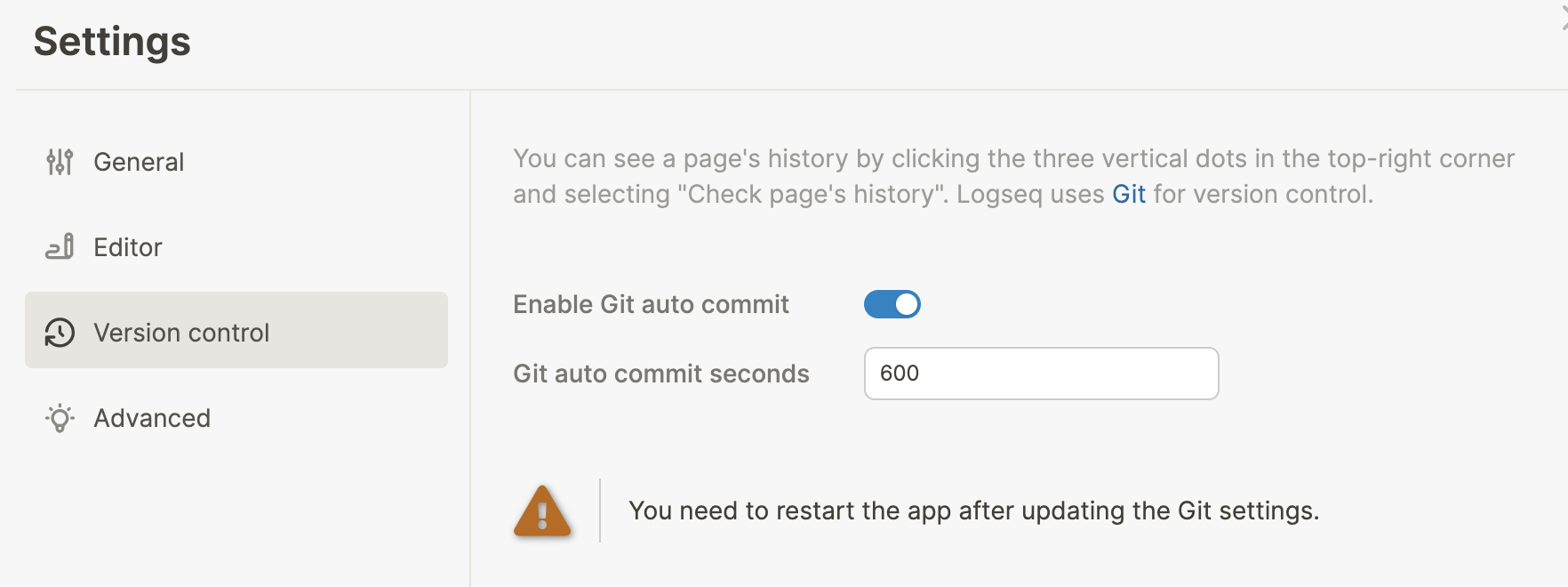Click the sliders icon beside General
Viewport: 1568px width, 587px height.
(x=60, y=161)
